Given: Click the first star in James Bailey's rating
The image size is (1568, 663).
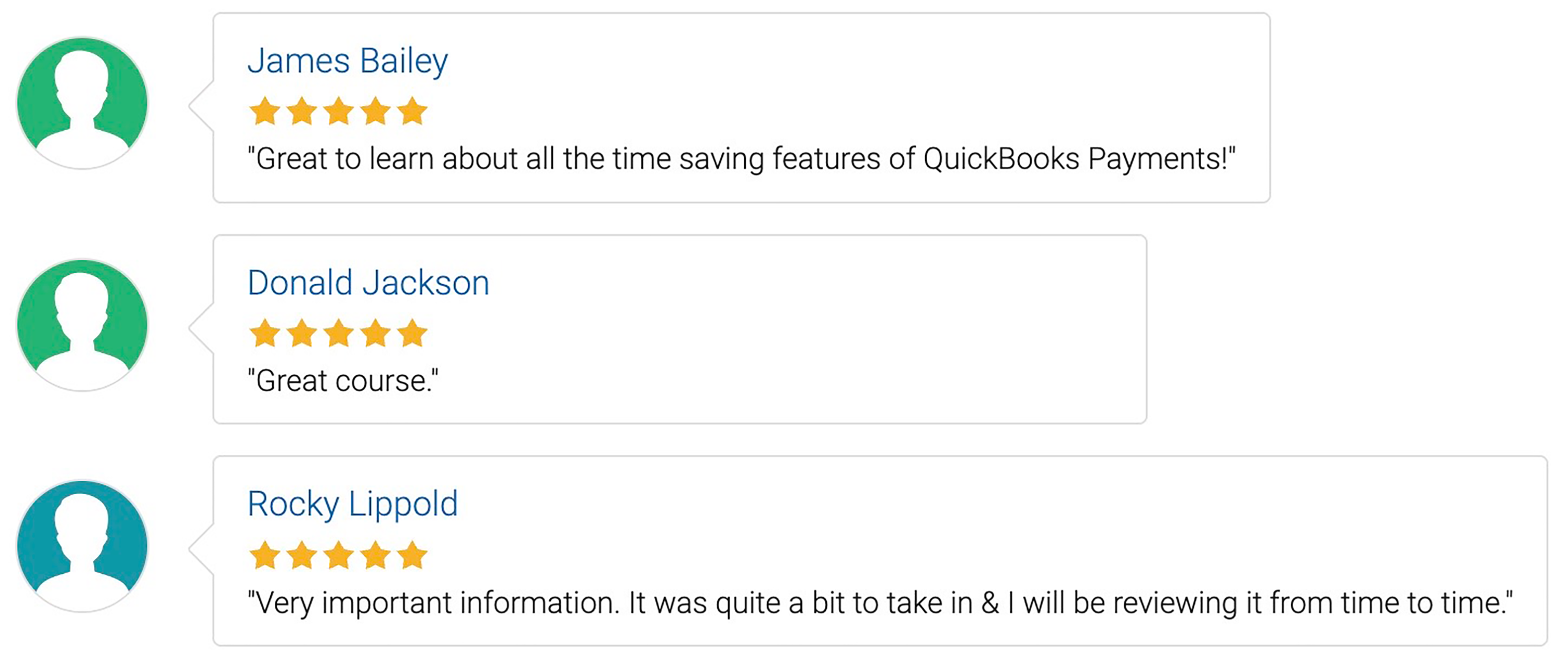Looking at the screenshot, I should click(265, 111).
